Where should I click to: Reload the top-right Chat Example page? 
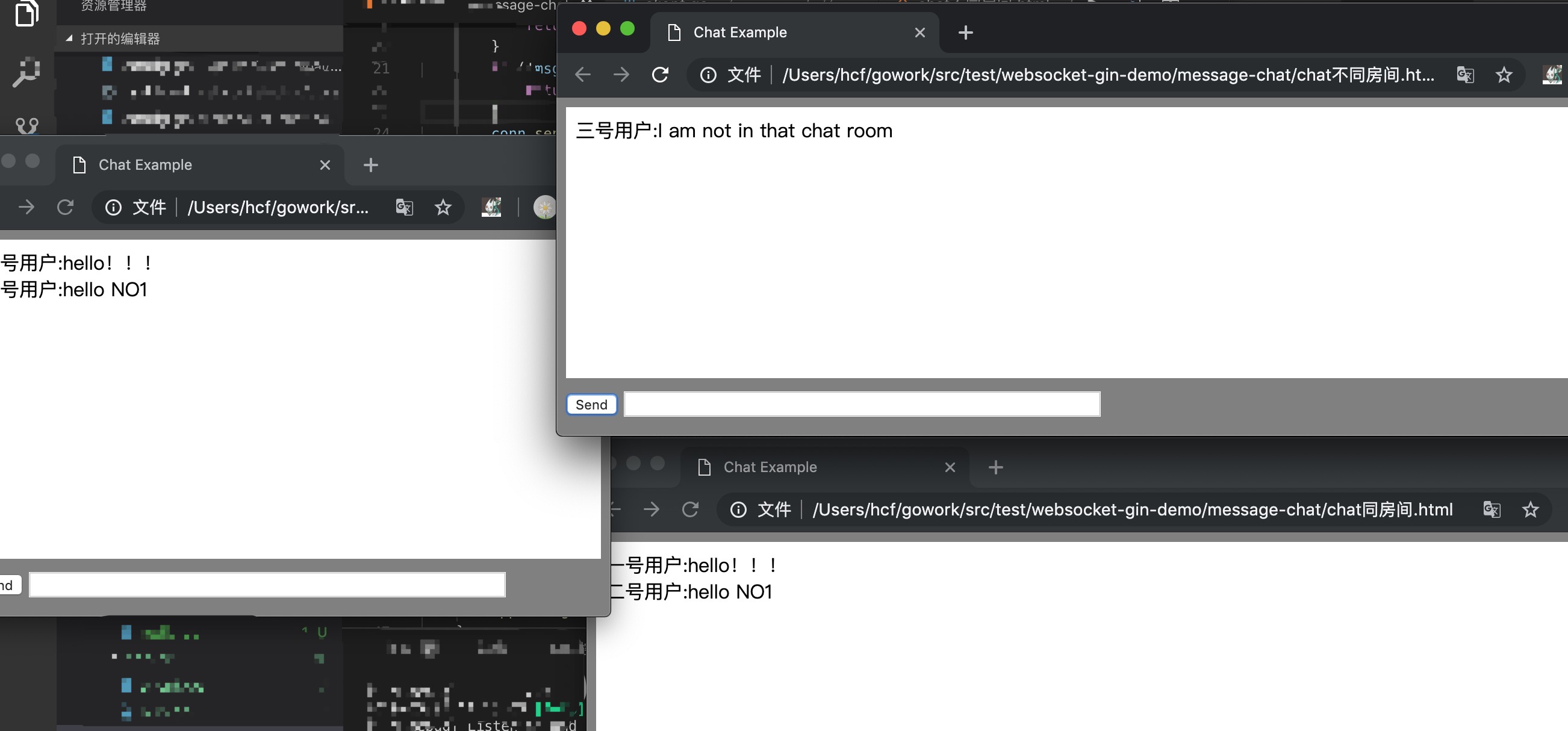(x=660, y=75)
